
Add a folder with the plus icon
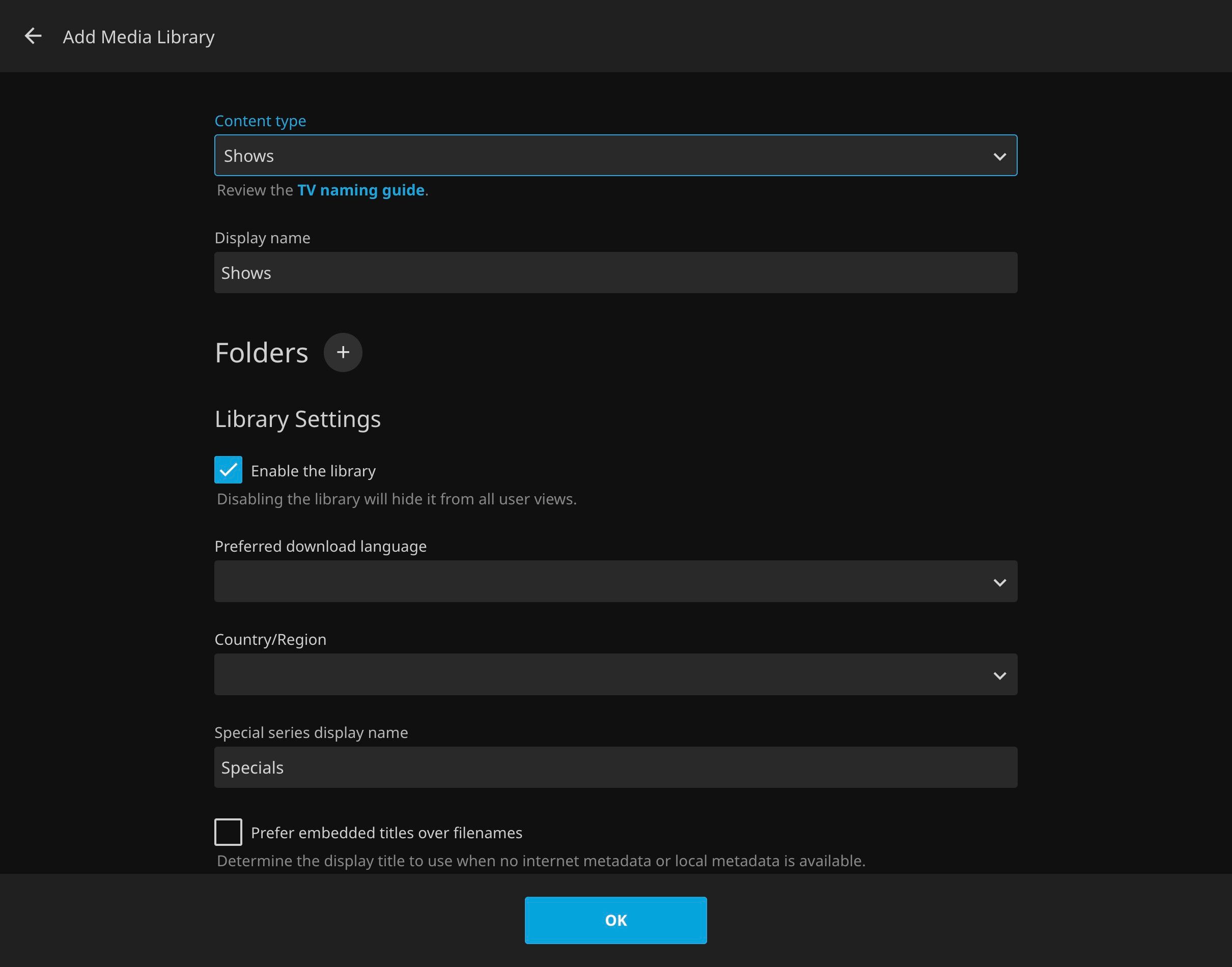point(343,352)
